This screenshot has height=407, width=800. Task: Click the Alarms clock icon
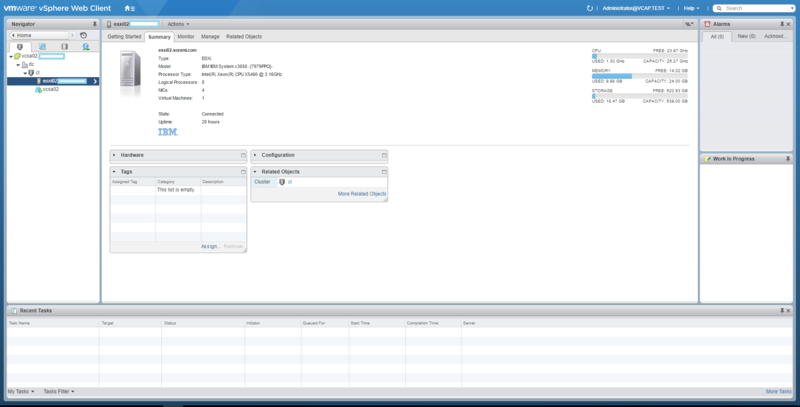[x=707, y=24]
